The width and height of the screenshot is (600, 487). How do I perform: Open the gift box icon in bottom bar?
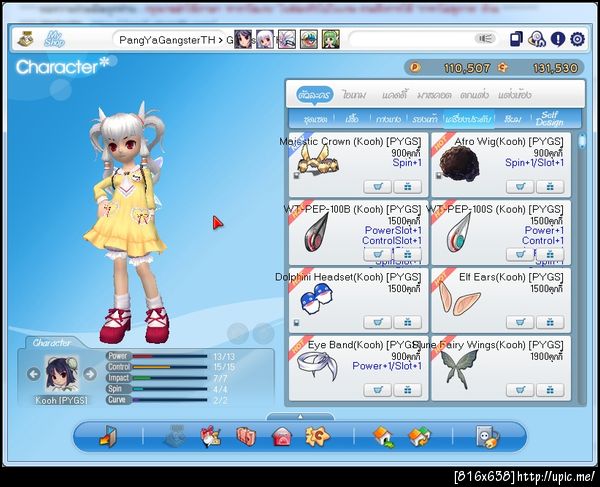(x=211, y=437)
